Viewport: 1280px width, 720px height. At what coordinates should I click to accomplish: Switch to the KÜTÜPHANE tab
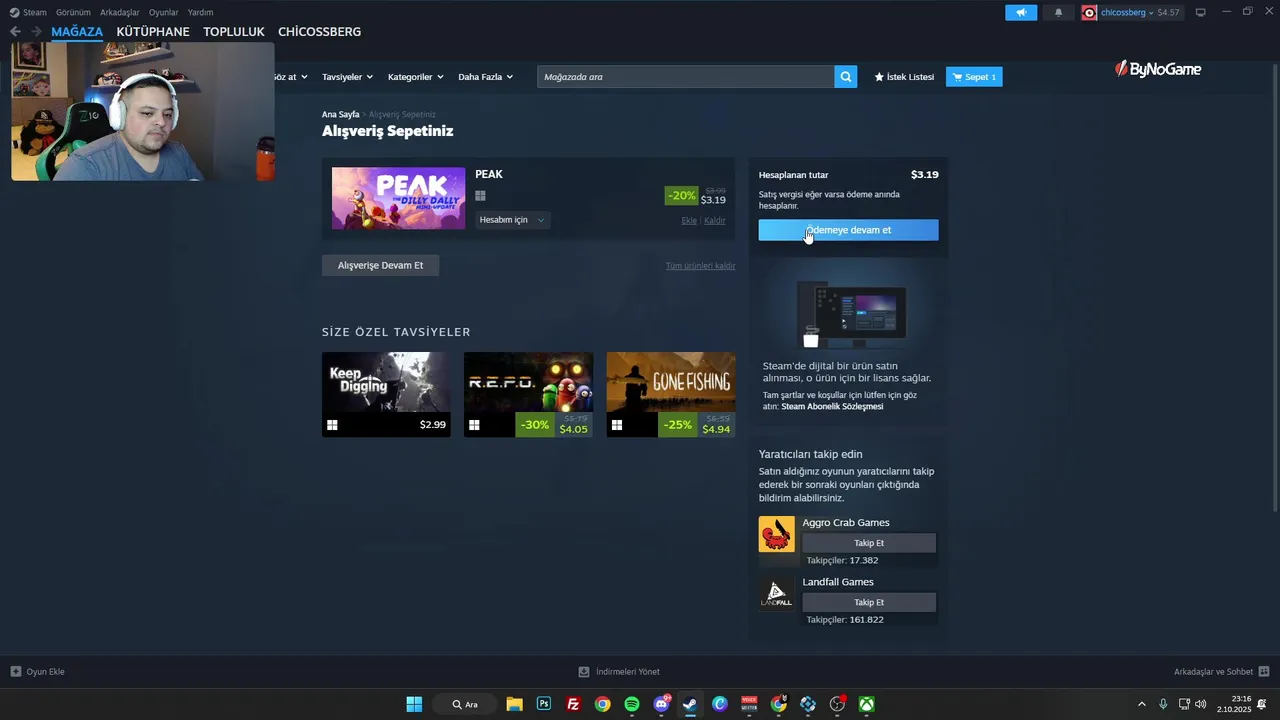click(x=153, y=32)
